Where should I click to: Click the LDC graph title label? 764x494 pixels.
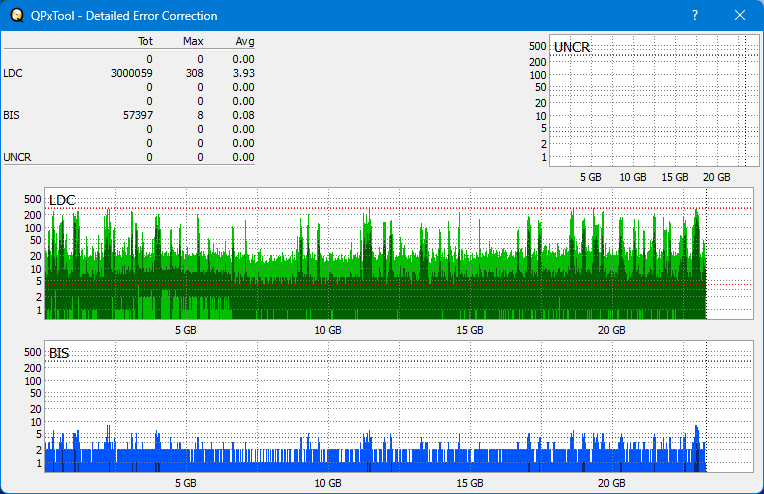click(x=62, y=200)
